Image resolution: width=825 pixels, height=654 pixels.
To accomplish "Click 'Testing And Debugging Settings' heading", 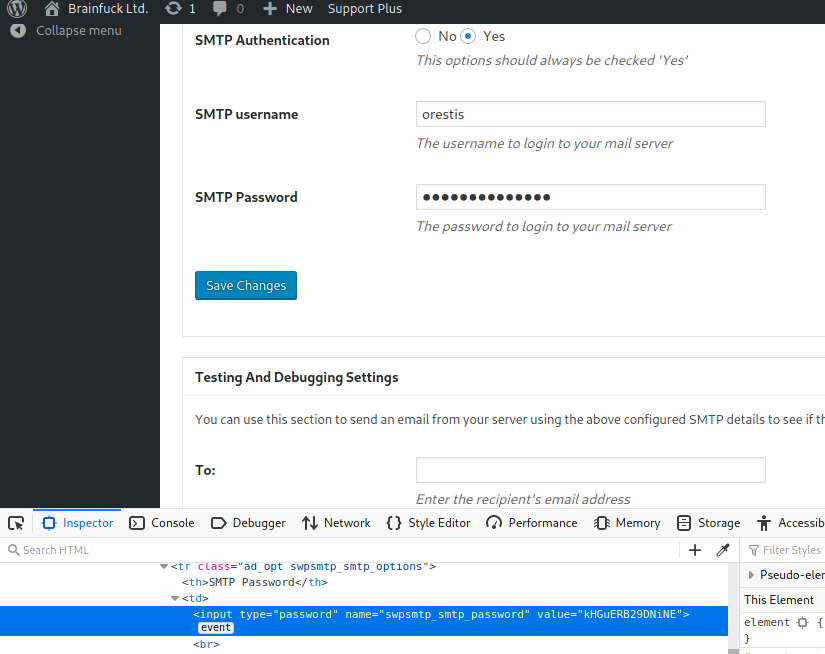I will coord(297,377).
